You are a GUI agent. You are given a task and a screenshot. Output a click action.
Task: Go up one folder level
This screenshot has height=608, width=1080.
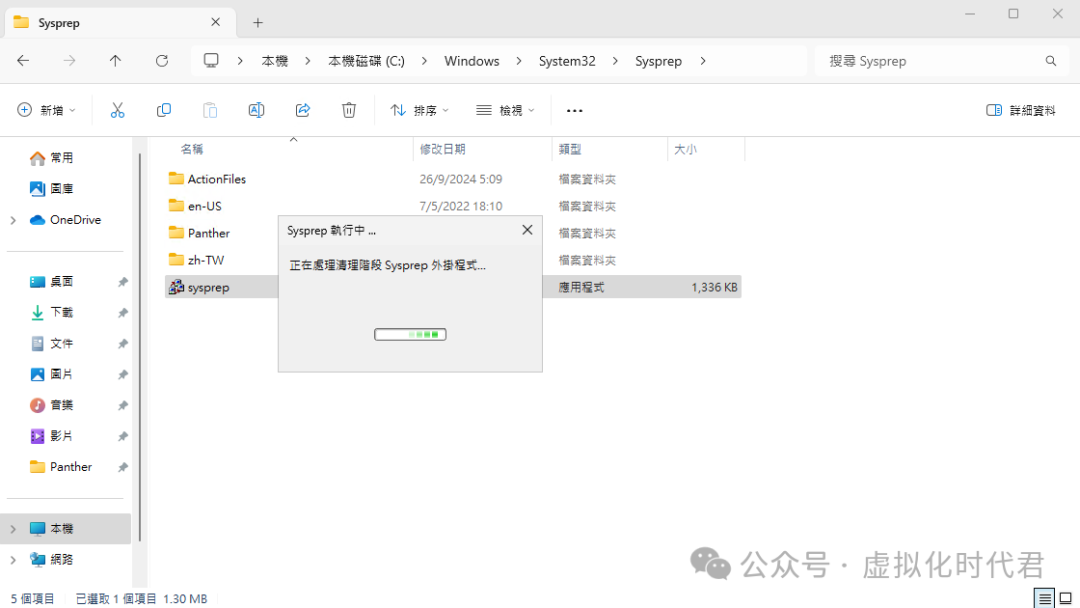(115, 61)
